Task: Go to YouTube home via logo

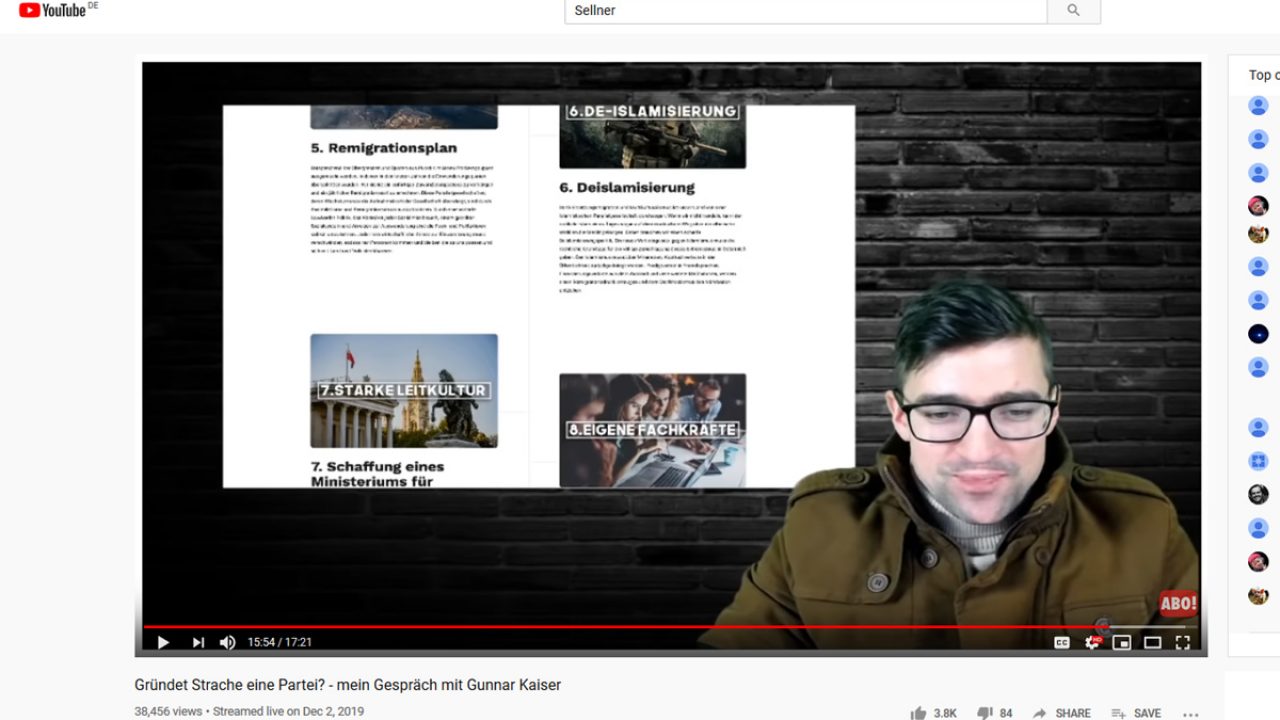Action: (x=58, y=10)
